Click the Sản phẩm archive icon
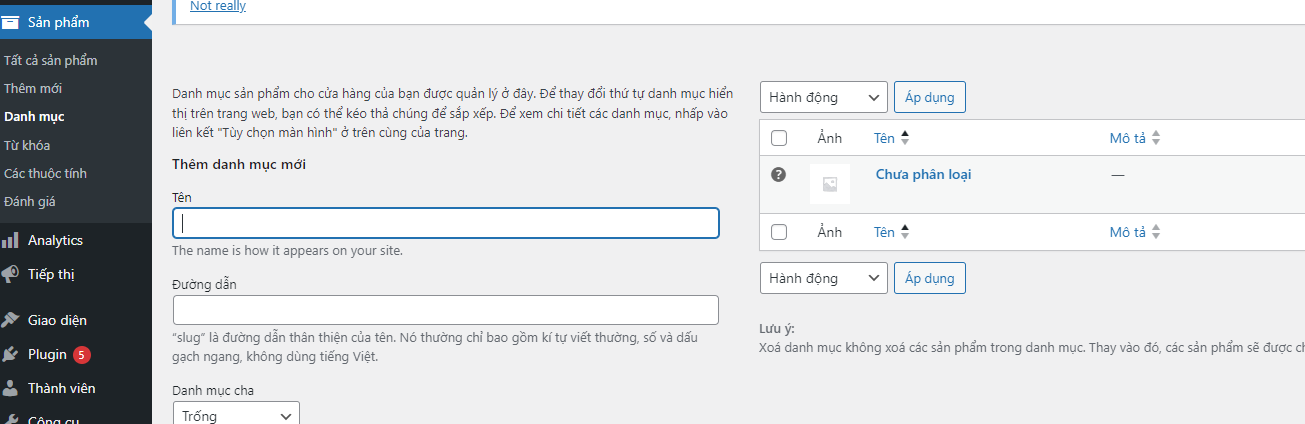 tap(11, 22)
